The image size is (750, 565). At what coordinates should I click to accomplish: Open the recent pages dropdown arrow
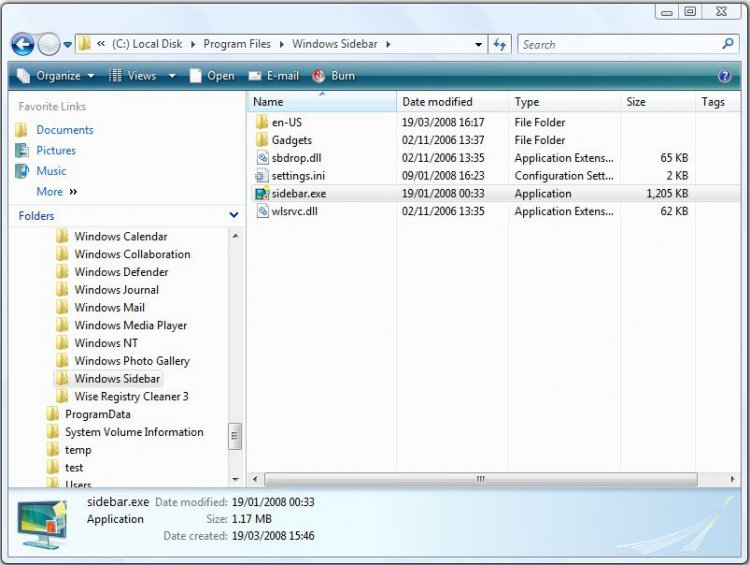[x=67, y=45]
